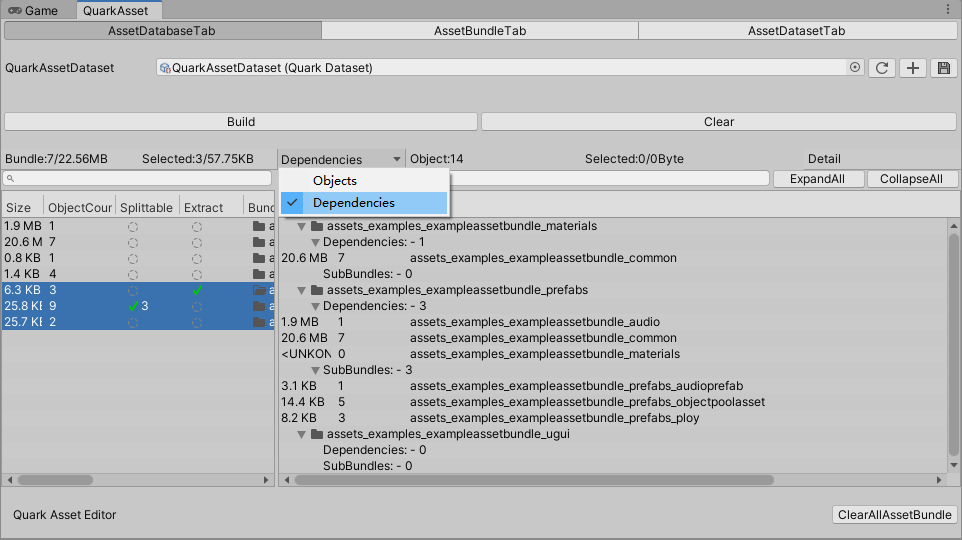Screen dimensions: 962x540
Task: Sort by the Size column header
Action: click(22, 207)
